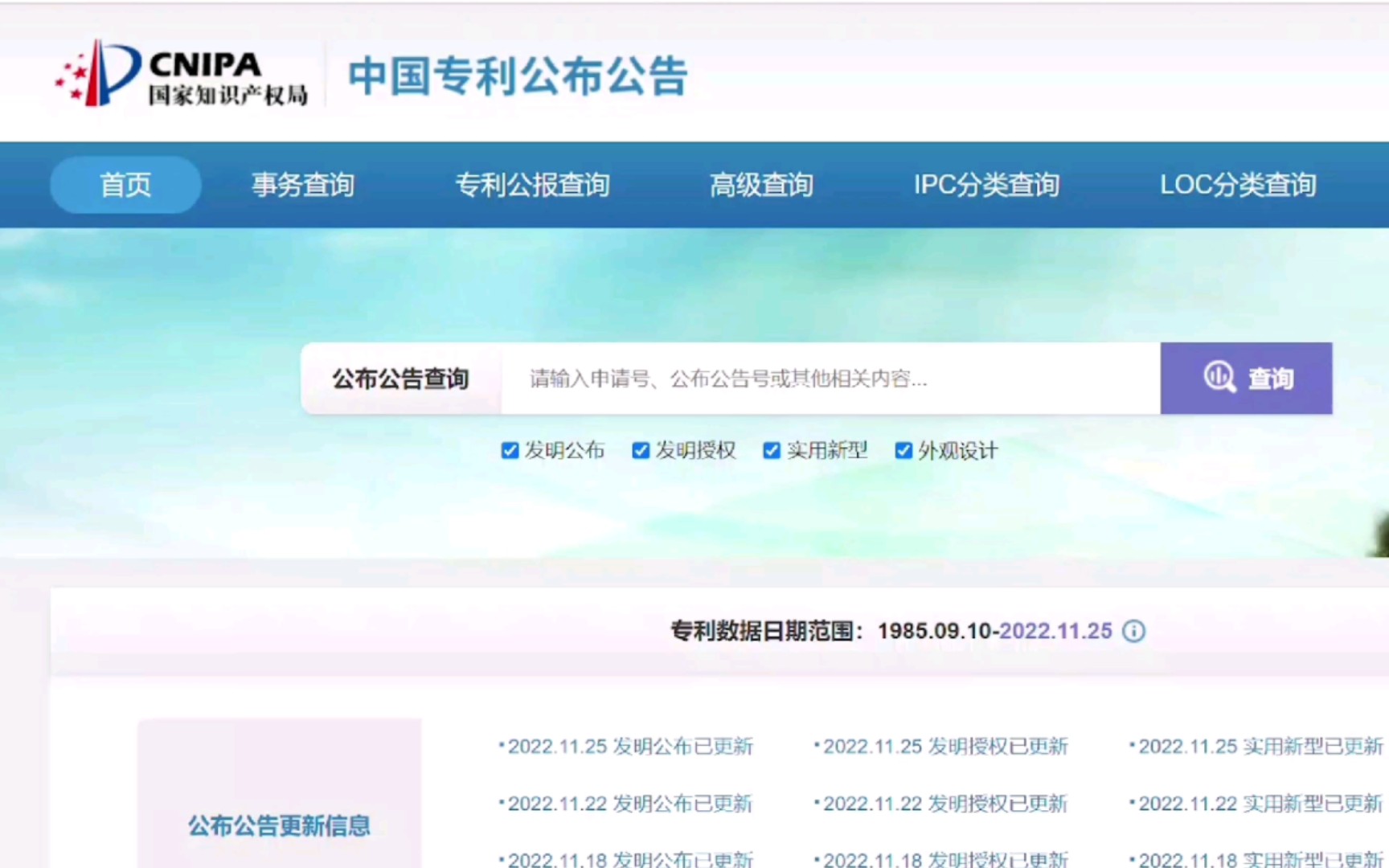Click the 公布公告更新信息 panel label
1389x868 pixels.
279,825
